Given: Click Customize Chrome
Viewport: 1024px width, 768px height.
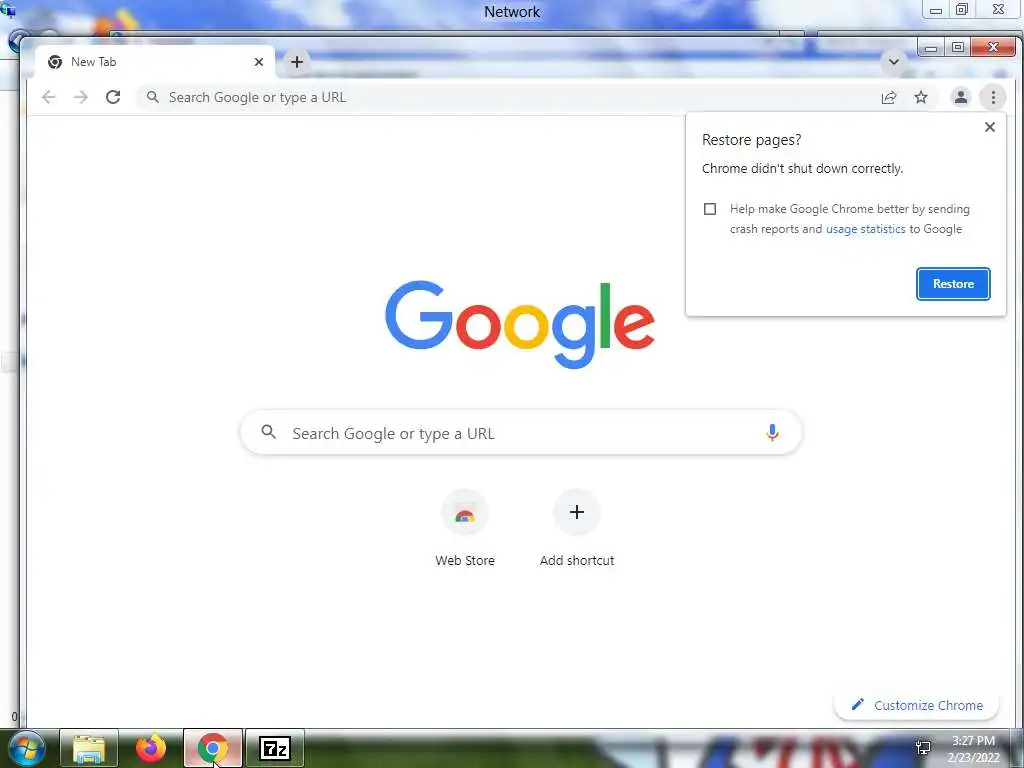Looking at the screenshot, I should (917, 705).
